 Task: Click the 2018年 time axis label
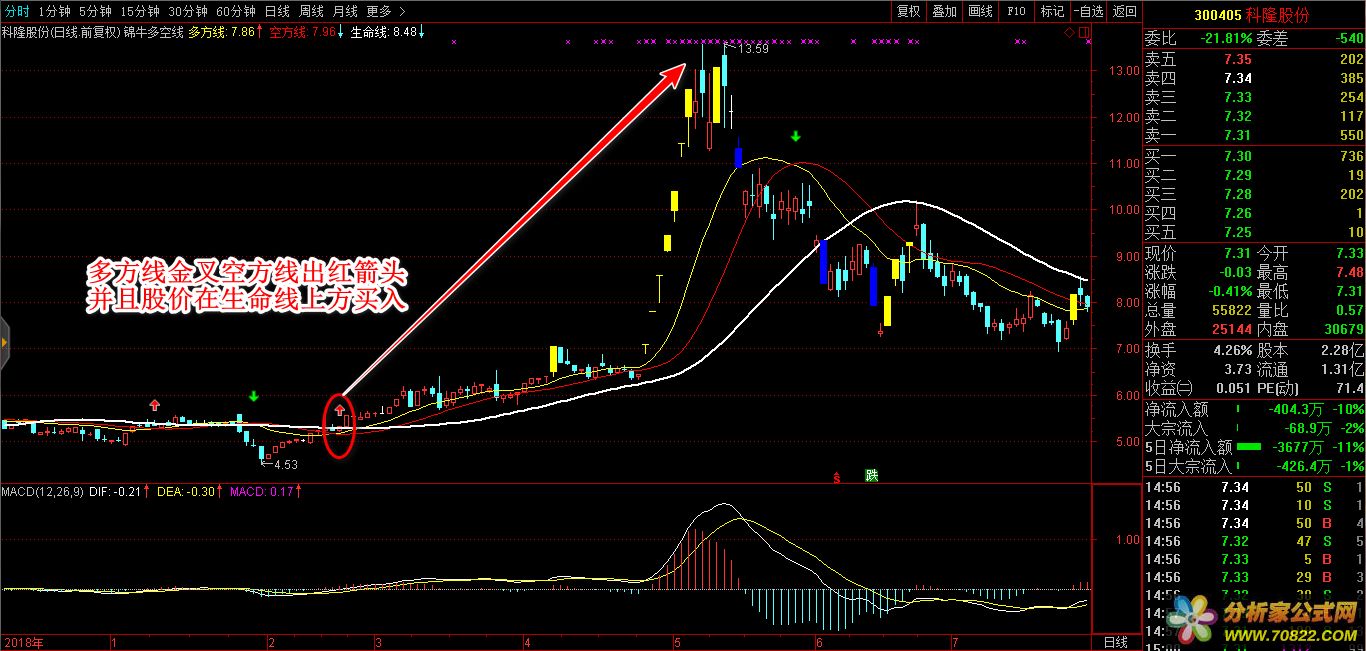click(22, 641)
